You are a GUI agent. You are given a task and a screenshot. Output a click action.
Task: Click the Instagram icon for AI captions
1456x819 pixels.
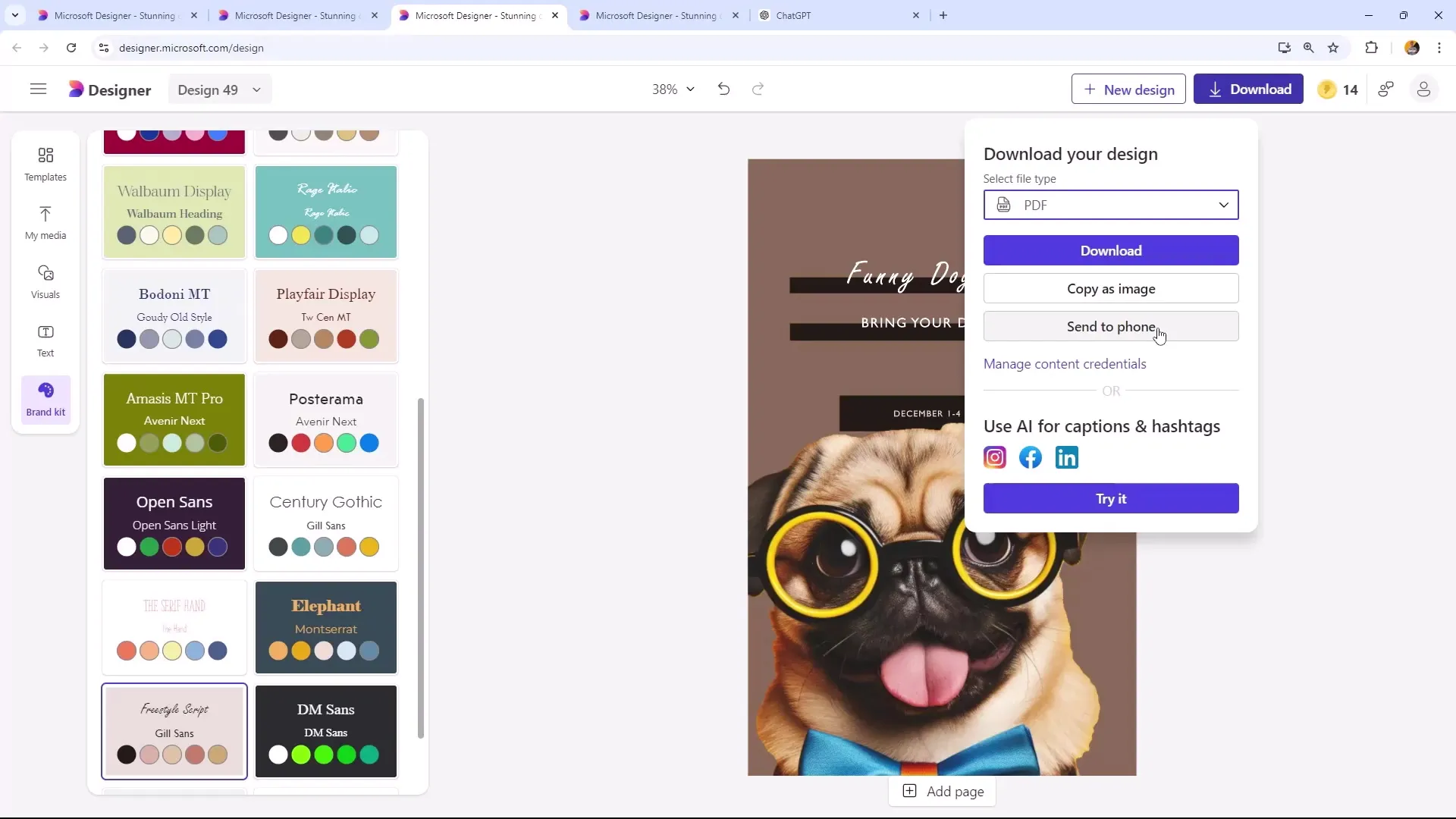pyautogui.click(x=995, y=457)
